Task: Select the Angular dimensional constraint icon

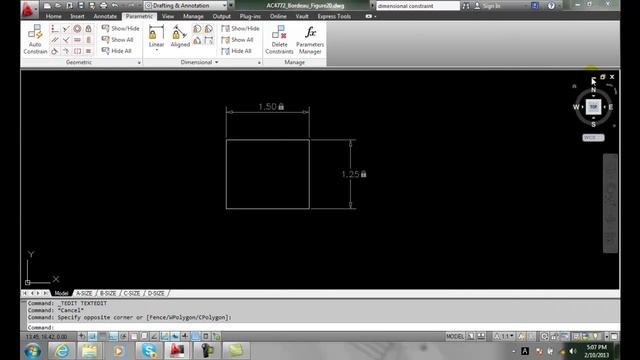Action: (197, 40)
